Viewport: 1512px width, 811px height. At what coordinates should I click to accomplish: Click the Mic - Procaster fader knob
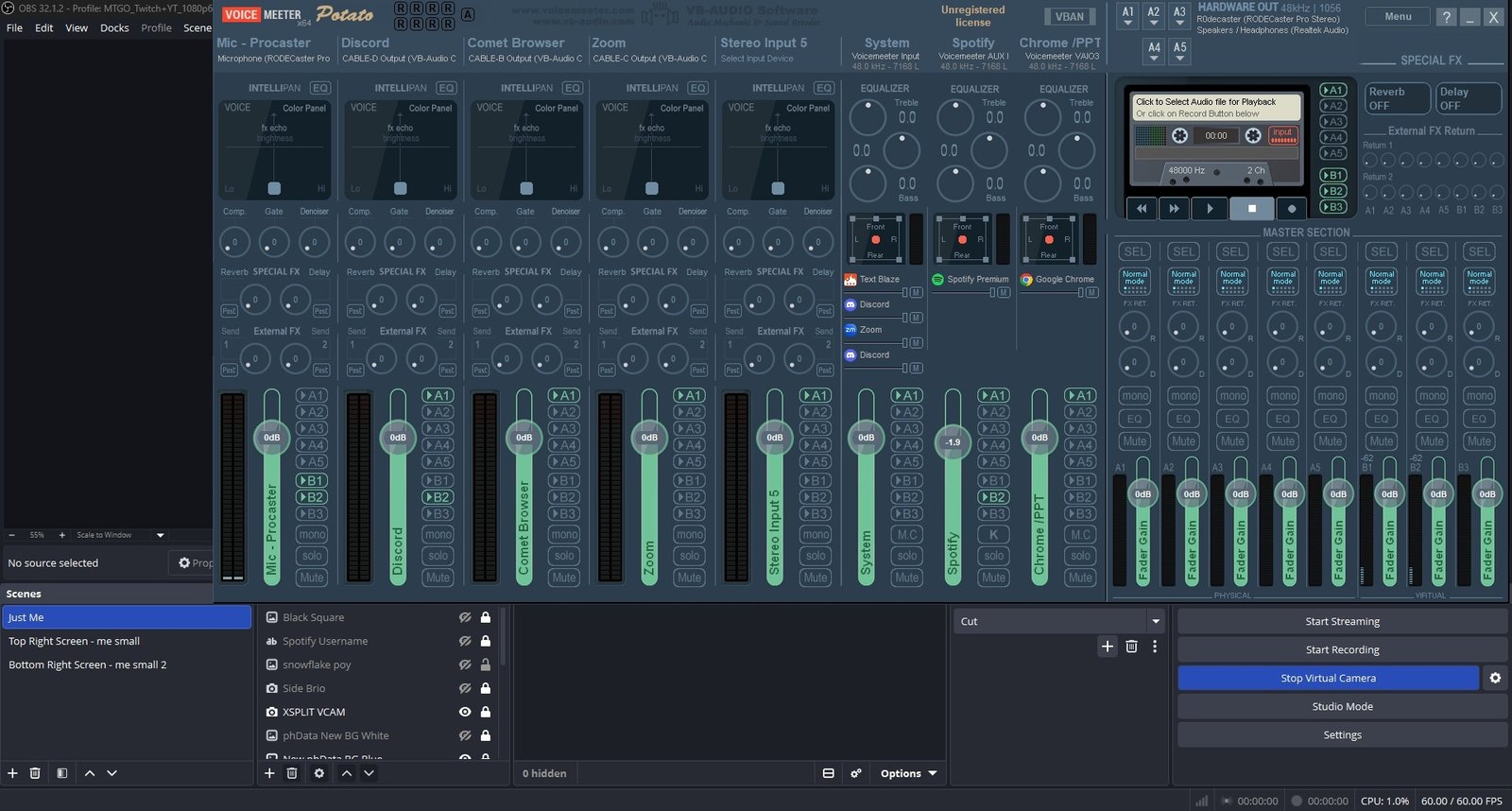point(271,437)
